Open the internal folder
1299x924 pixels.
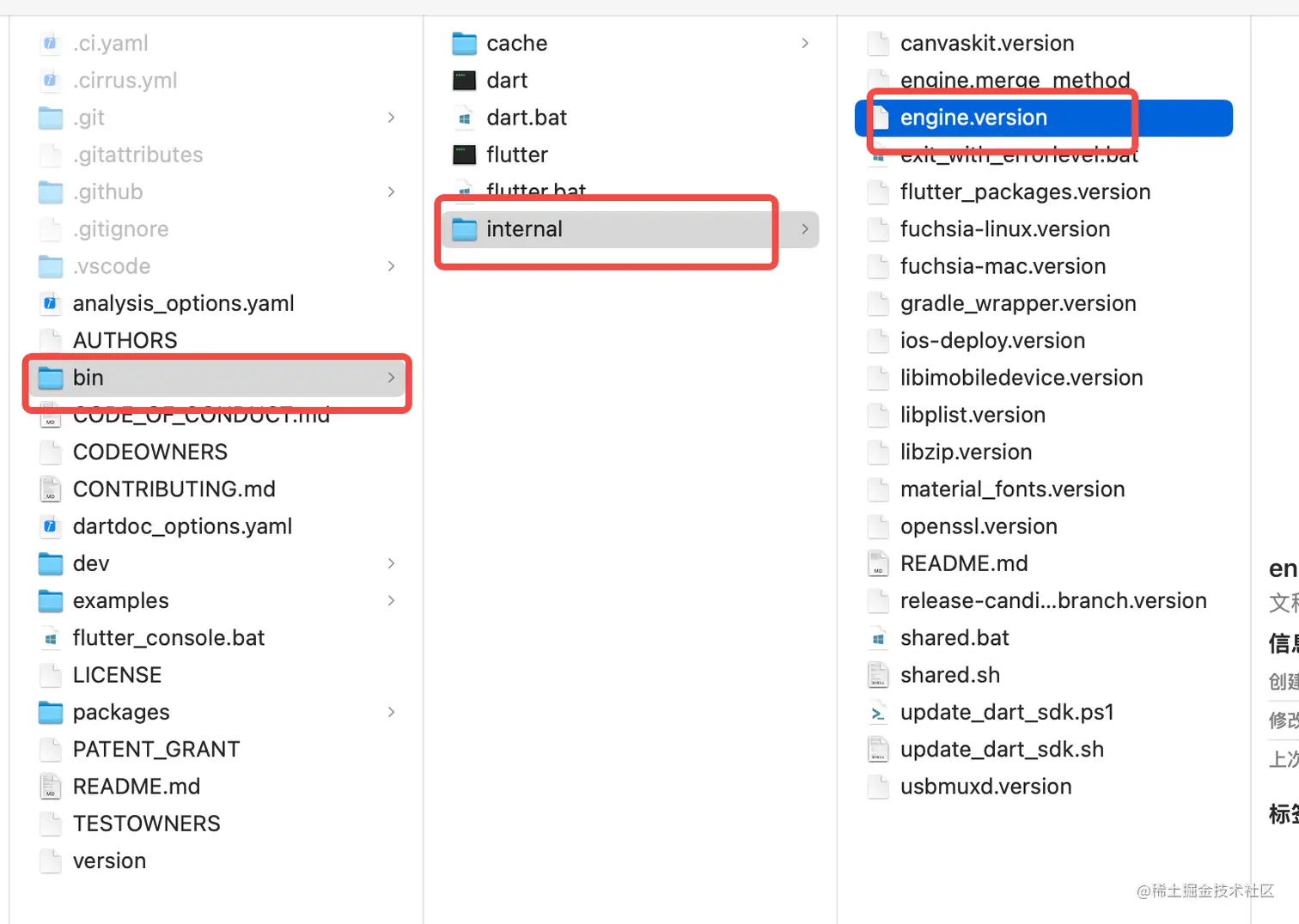point(524,229)
